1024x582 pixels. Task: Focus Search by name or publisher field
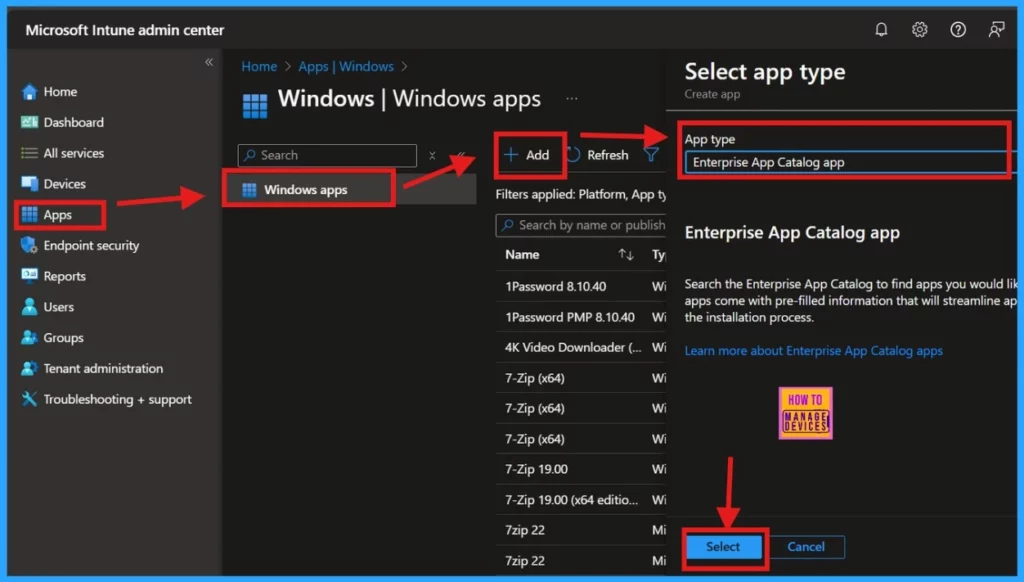[581, 225]
